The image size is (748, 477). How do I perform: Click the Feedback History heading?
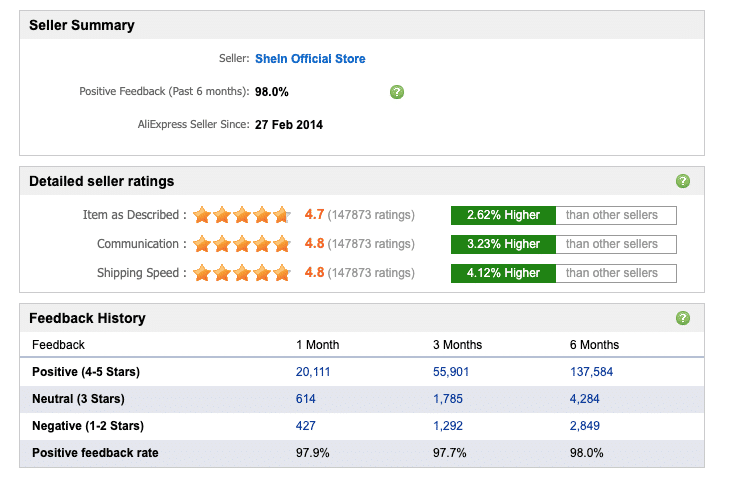click(87, 318)
